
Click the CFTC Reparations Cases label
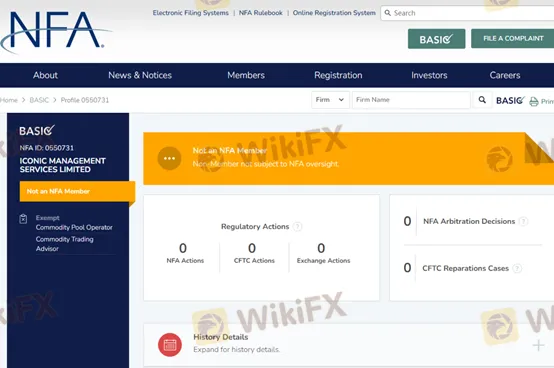466,268
